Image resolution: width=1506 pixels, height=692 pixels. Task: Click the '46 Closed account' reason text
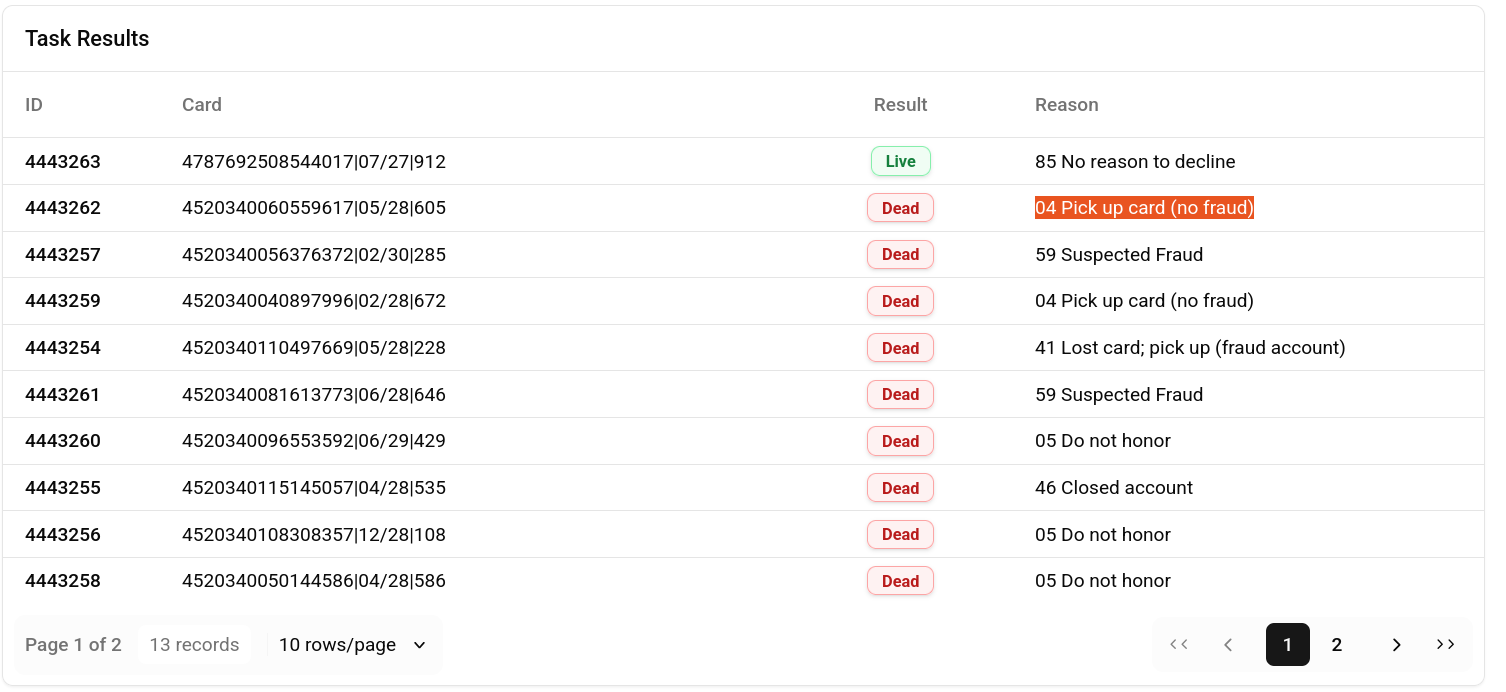pos(1114,488)
